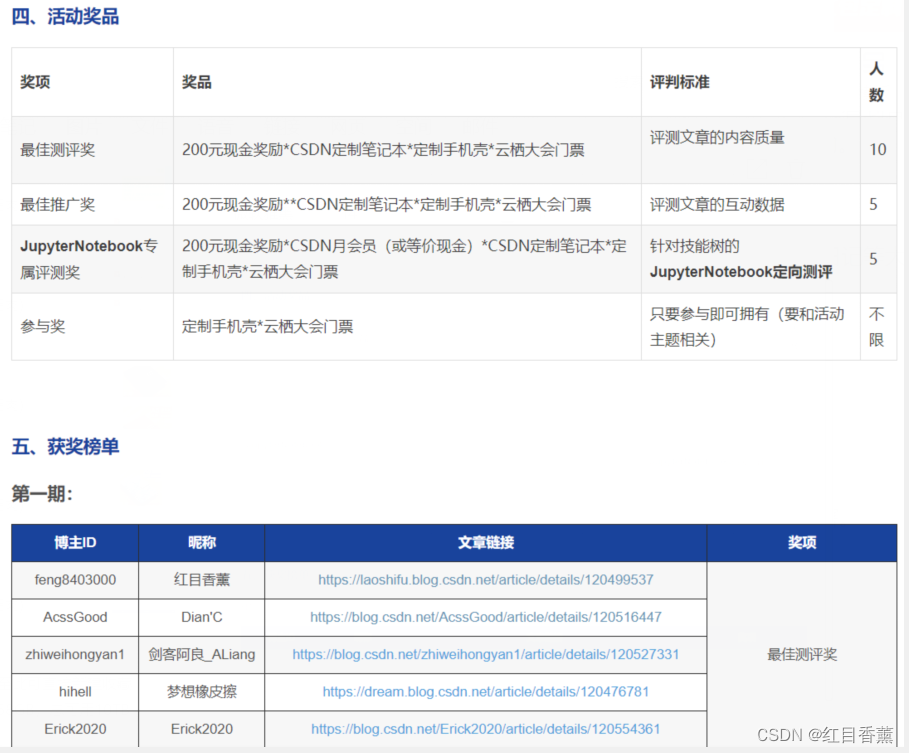
Task: Click prize text mentioning CSDN月会员
Action: [x=404, y=259]
